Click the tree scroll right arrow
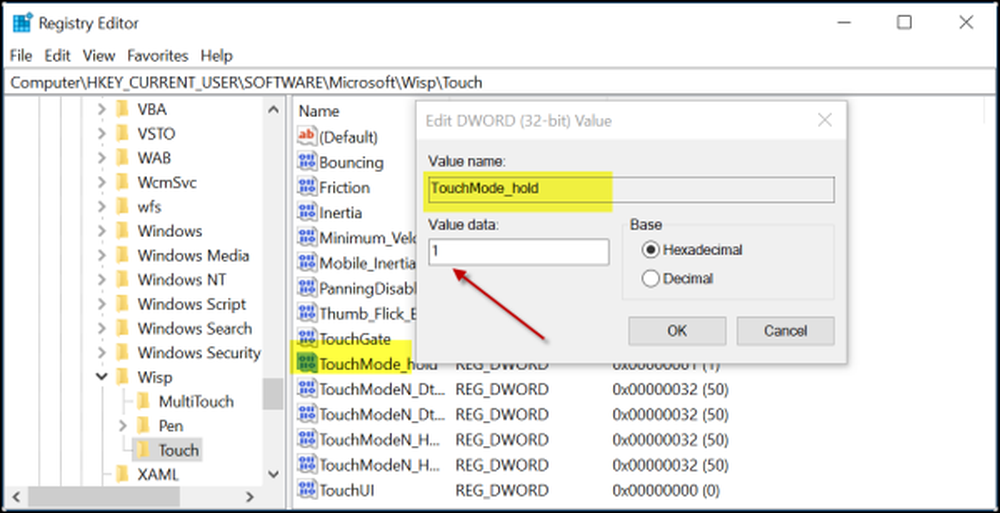The image size is (1000, 513). coord(250,496)
